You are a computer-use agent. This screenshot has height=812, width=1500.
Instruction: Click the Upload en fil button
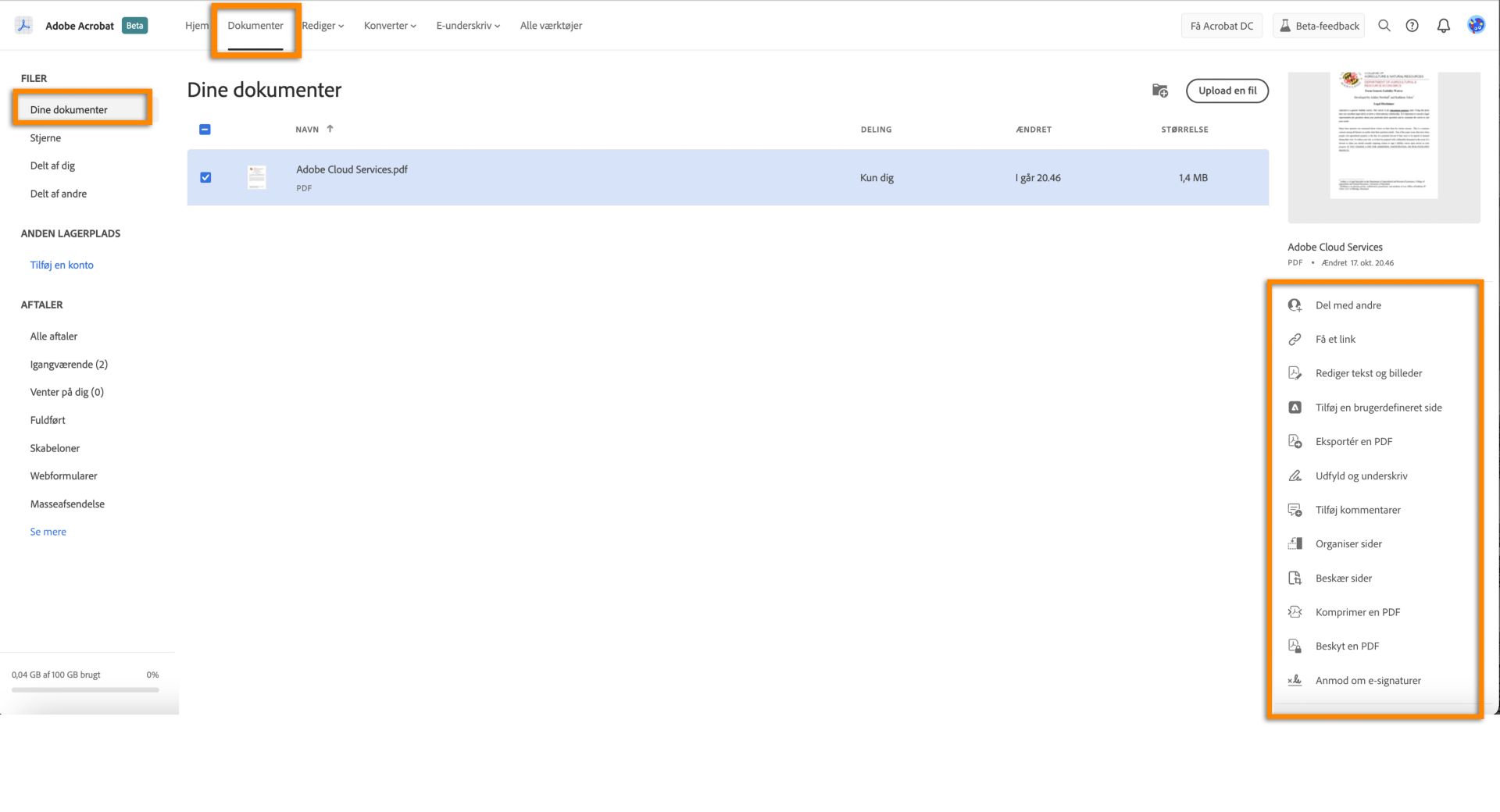point(1227,91)
